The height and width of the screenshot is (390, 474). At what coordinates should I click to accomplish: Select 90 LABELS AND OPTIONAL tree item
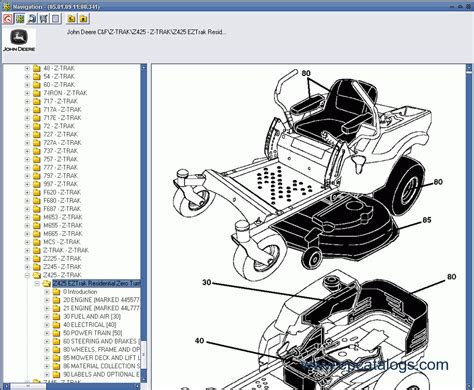coord(101,374)
